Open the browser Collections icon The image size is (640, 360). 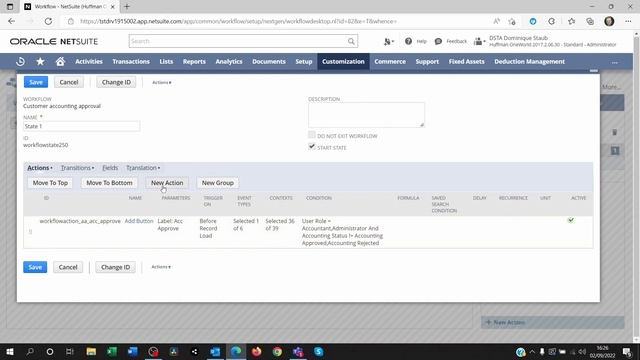590,21
